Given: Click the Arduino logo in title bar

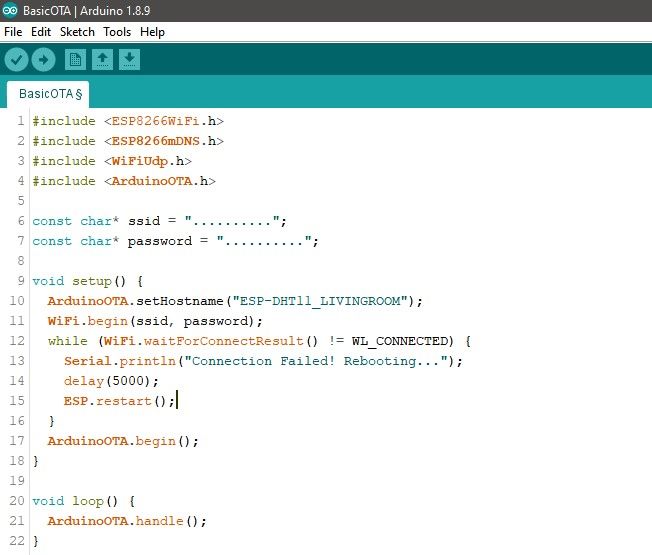Looking at the screenshot, I should tap(10, 10).
